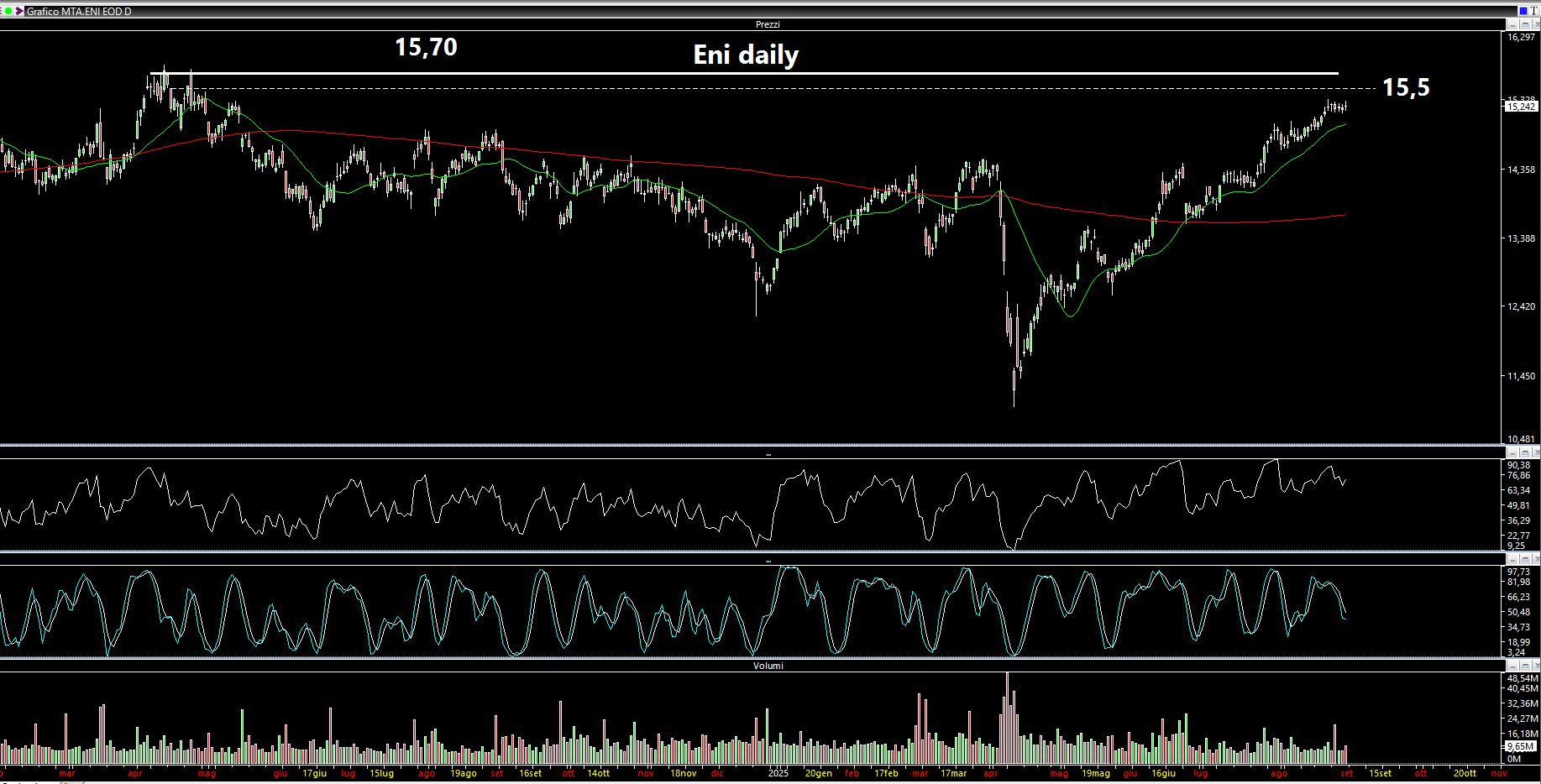Click the '20gen' date axis label
Screen dimensions: 1541x784
tap(819, 773)
